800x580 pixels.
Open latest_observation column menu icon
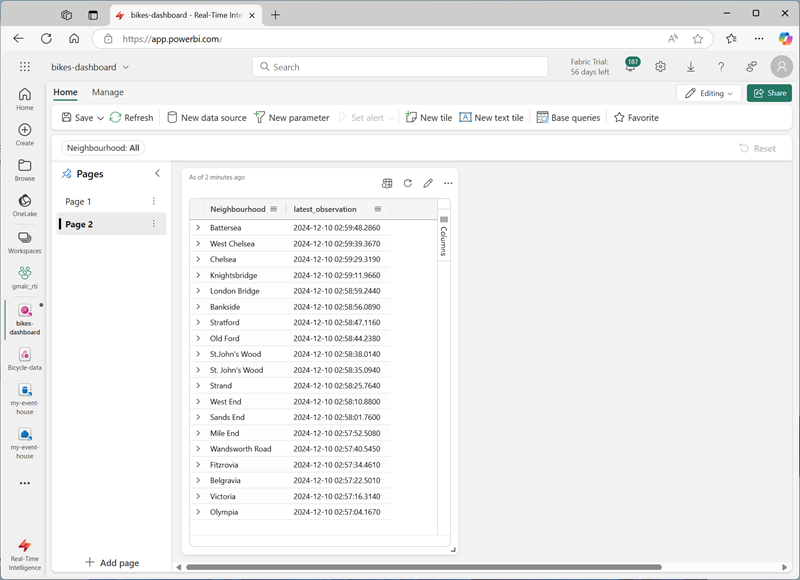pos(378,209)
